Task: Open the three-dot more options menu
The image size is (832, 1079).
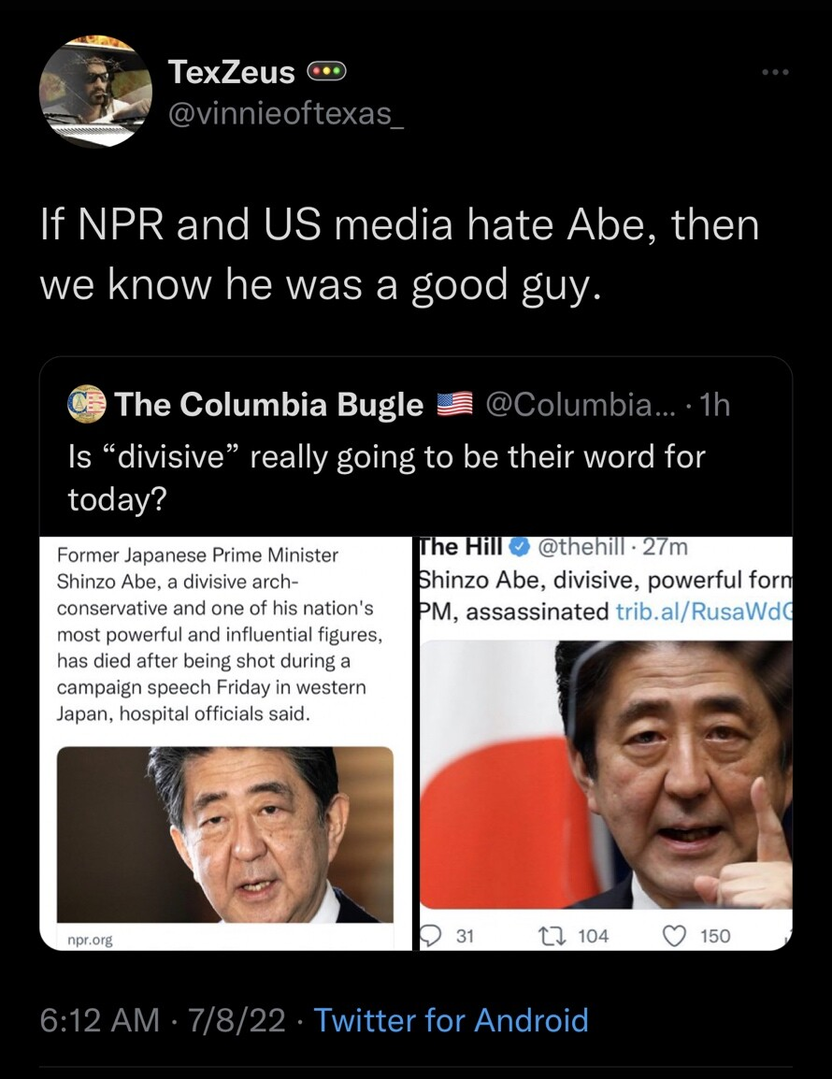Action: coord(776,72)
